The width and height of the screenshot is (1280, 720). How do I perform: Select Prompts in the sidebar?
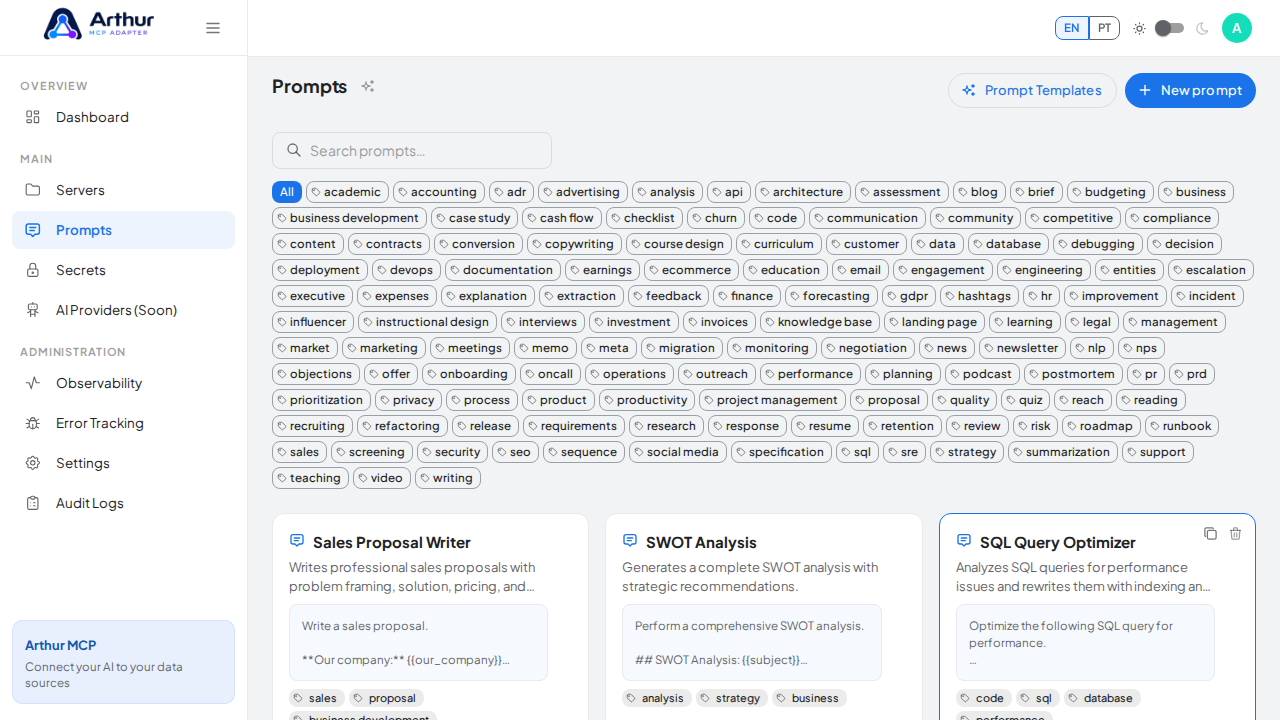124,230
